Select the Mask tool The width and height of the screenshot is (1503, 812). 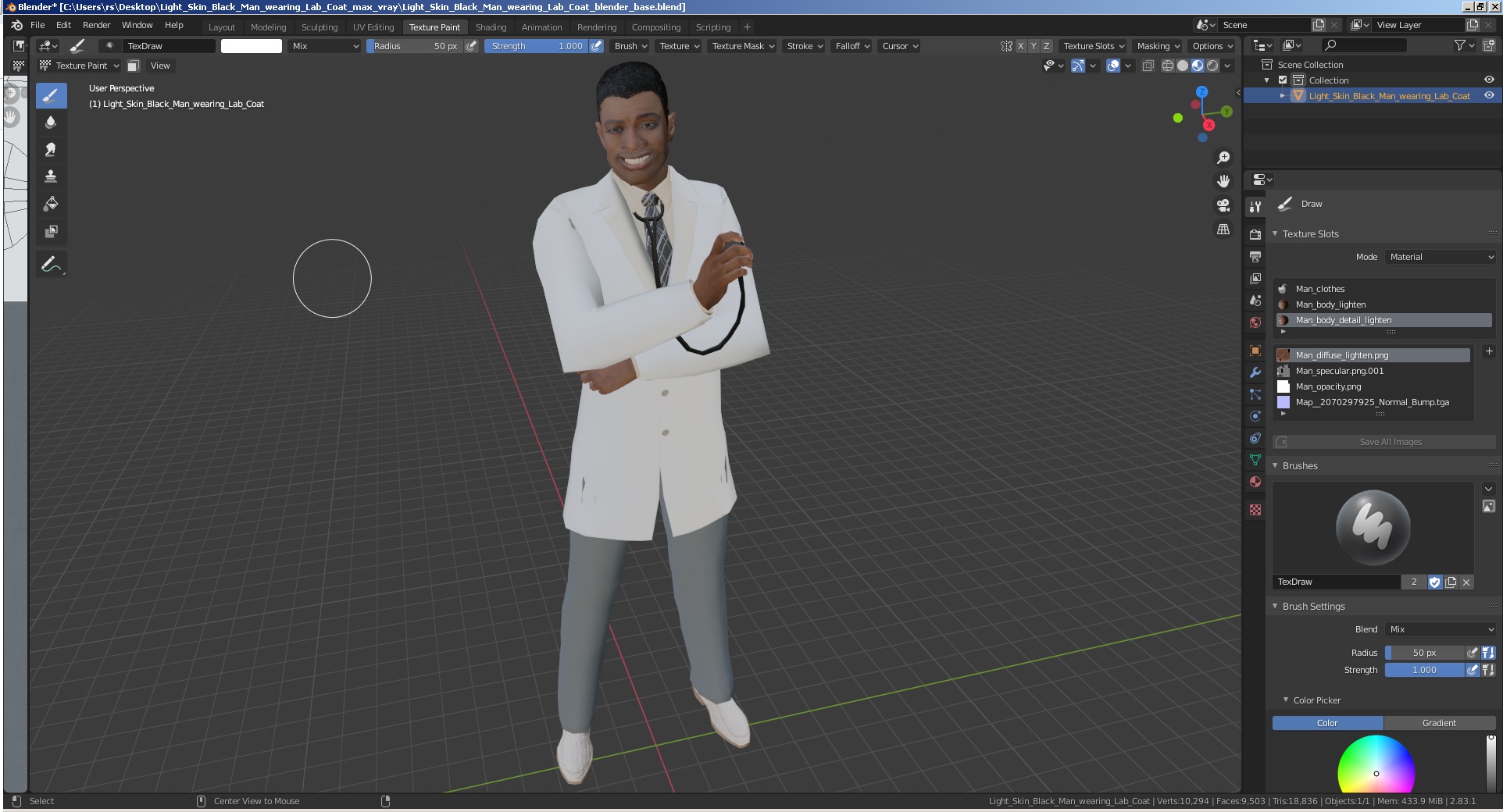tap(51, 231)
